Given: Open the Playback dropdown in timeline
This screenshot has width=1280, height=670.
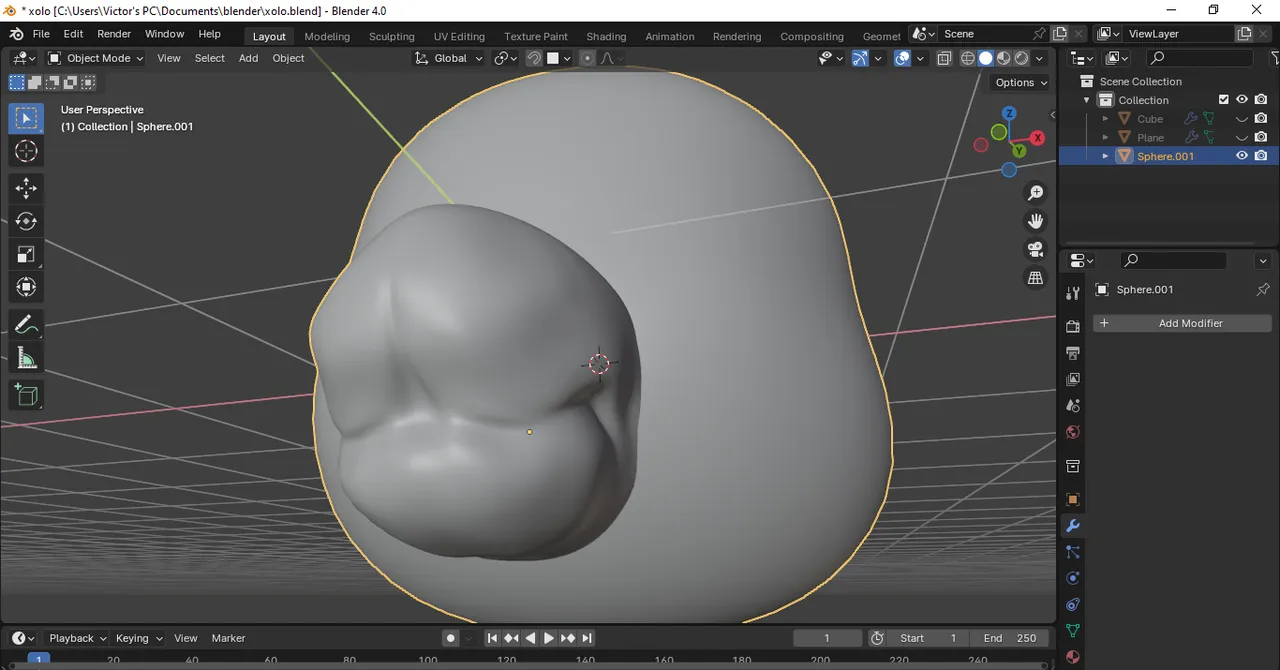Looking at the screenshot, I should click(x=78, y=638).
